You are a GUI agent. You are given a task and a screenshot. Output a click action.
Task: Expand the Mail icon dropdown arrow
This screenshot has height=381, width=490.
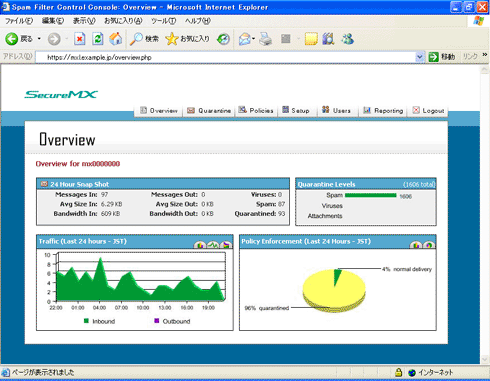[253, 39]
